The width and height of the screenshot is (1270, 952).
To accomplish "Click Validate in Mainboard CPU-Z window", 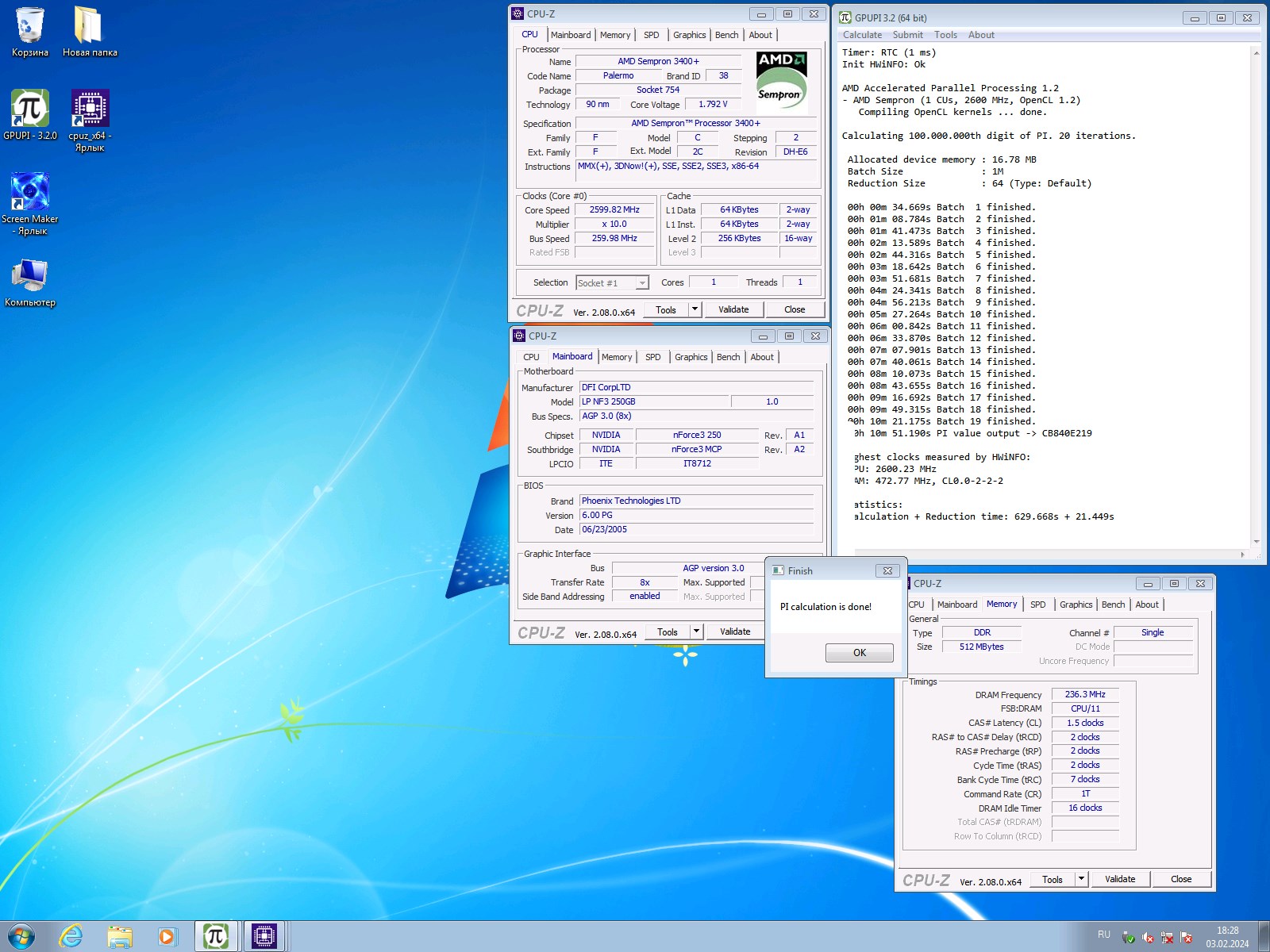I will point(735,631).
